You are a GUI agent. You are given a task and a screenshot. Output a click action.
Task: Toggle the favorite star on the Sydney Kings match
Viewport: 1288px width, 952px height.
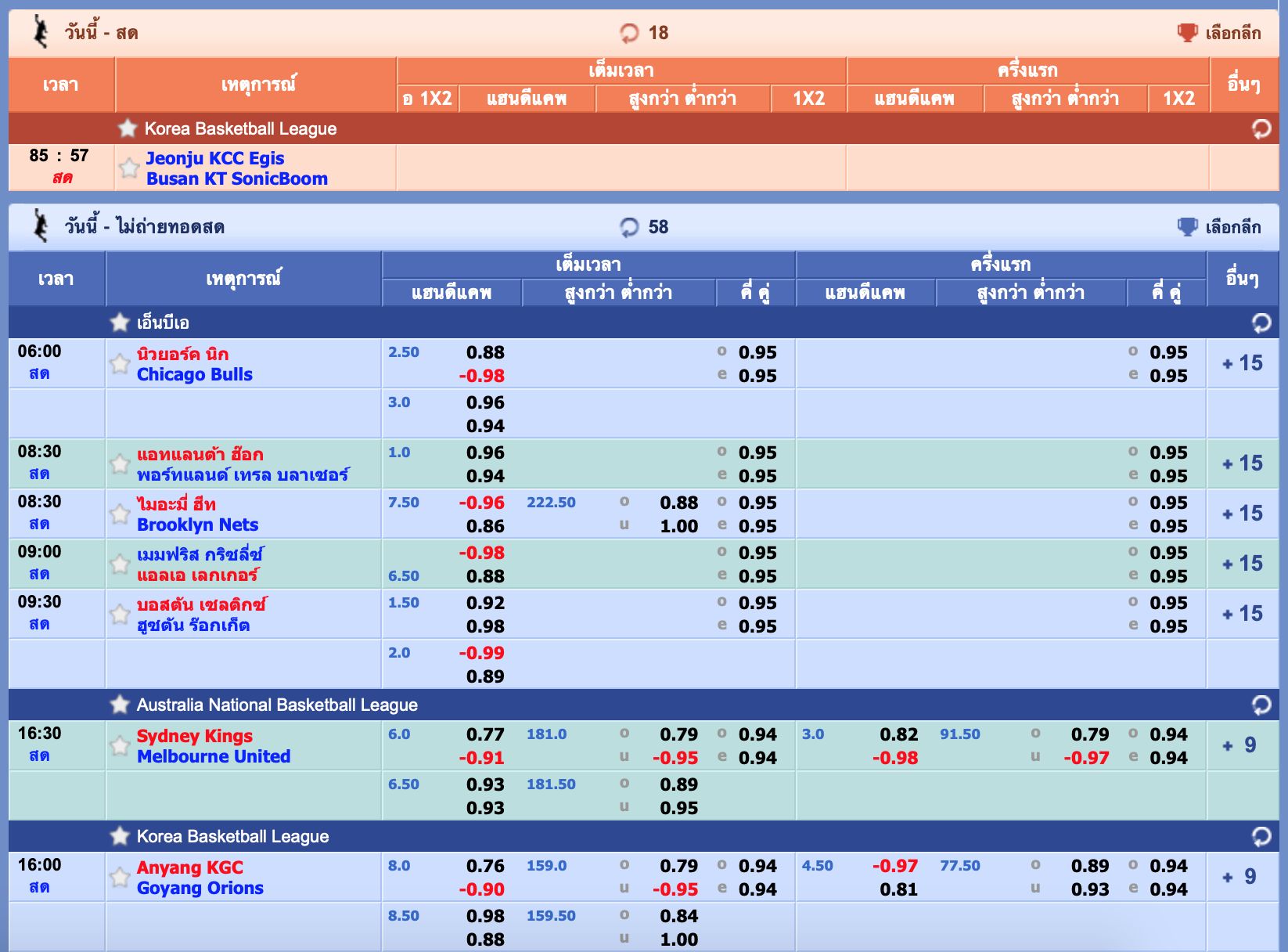pyautogui.click(x=119, y=746)
